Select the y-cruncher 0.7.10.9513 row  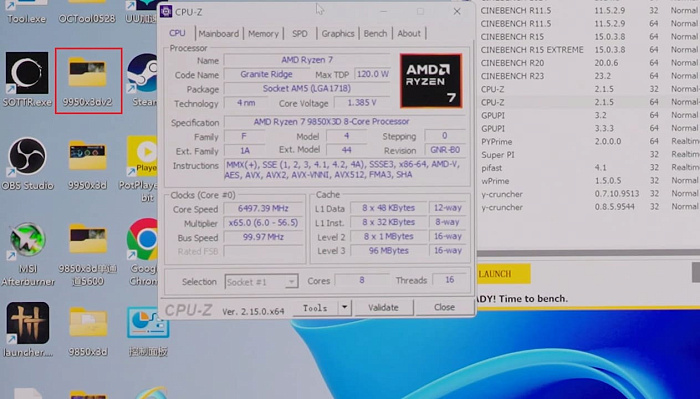pyautogui.click(x=589, y=194)
